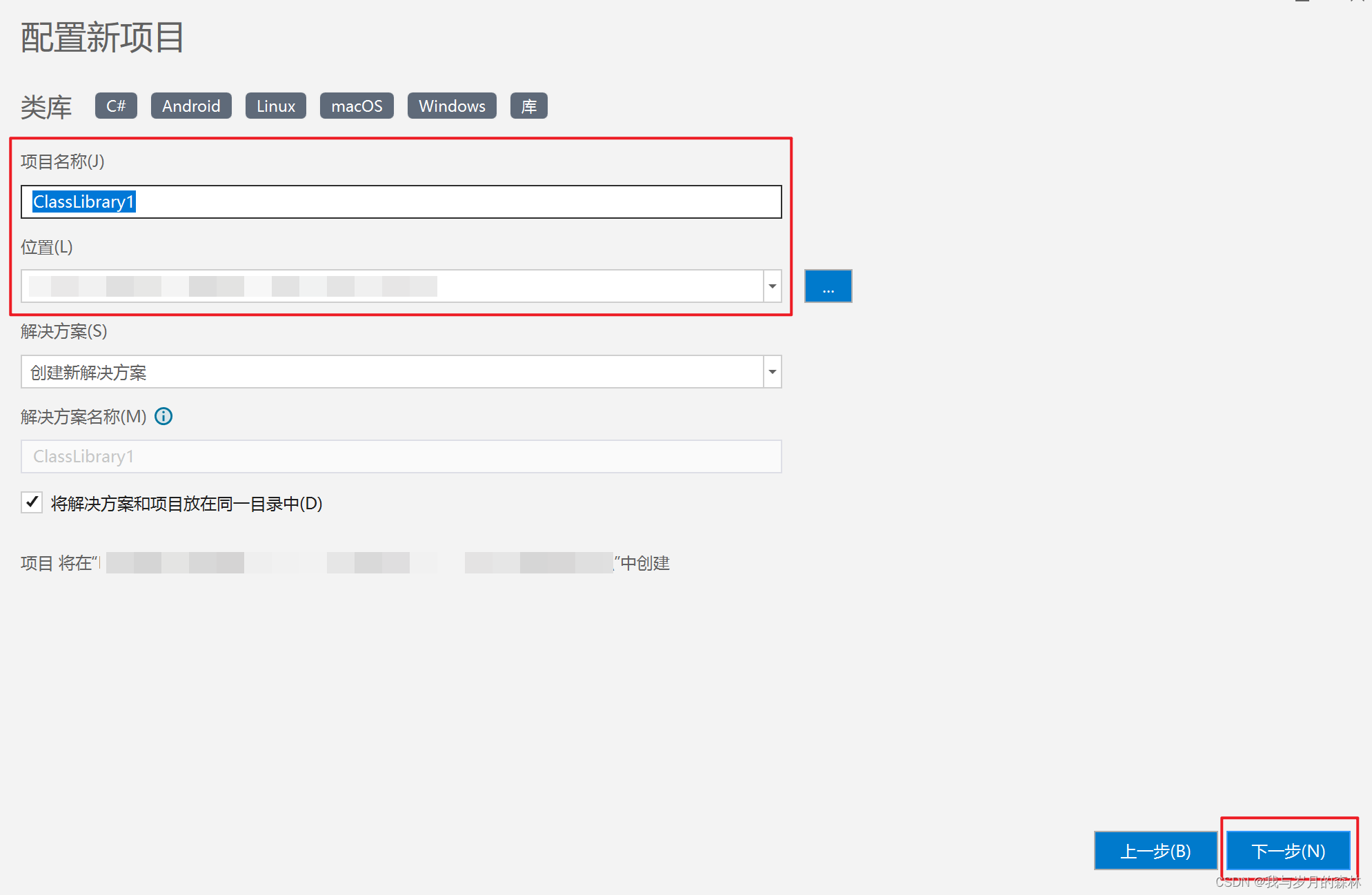
Task: Click the 上一步(B) back button
Action: [x=1155, y=851]
